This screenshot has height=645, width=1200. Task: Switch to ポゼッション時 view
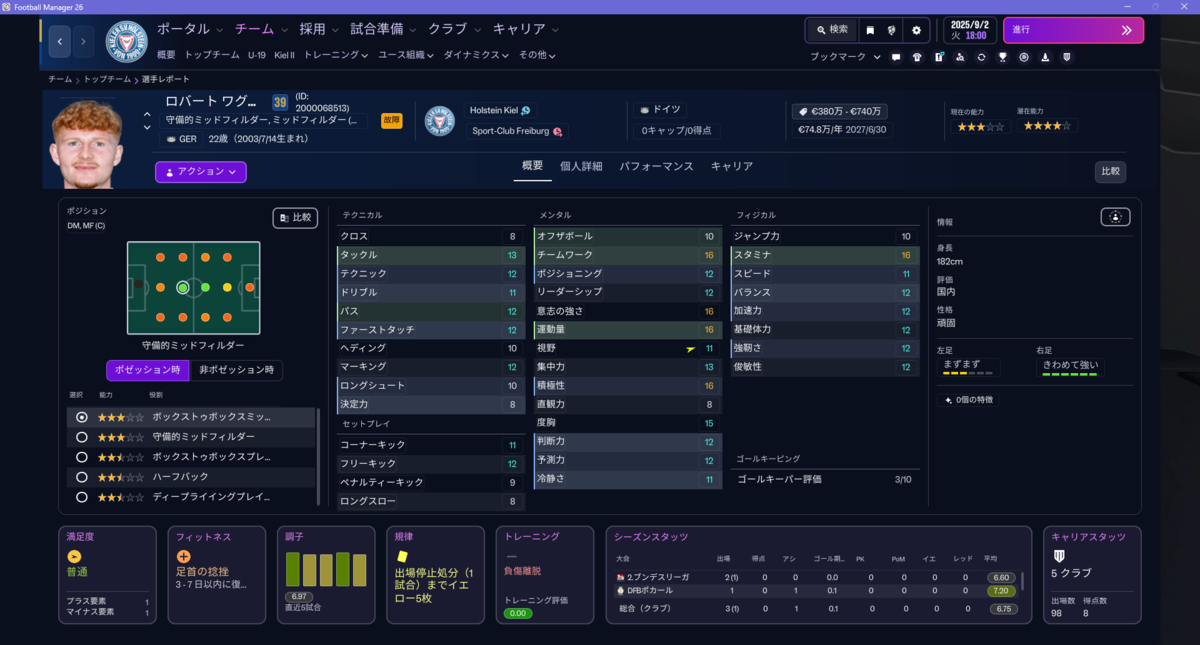tap(147, 370)
